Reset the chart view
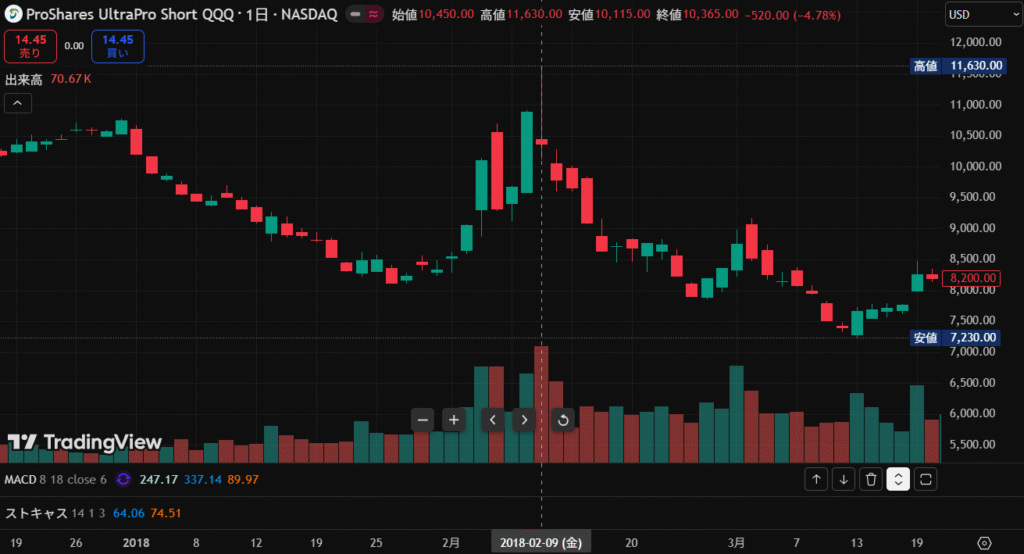 (563, 420)
